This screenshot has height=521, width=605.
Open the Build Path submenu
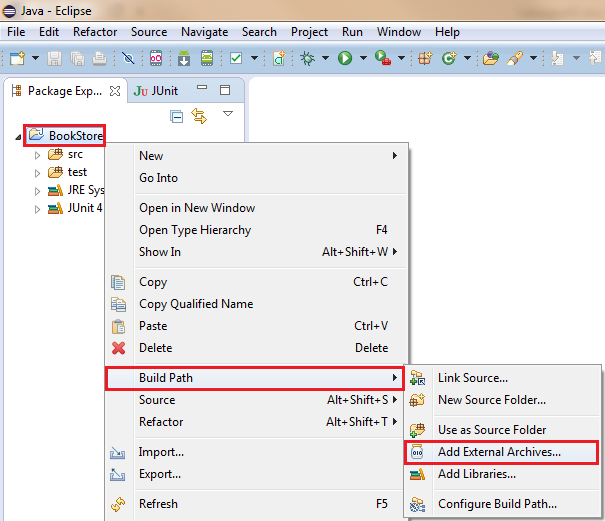tap(255, 378)
